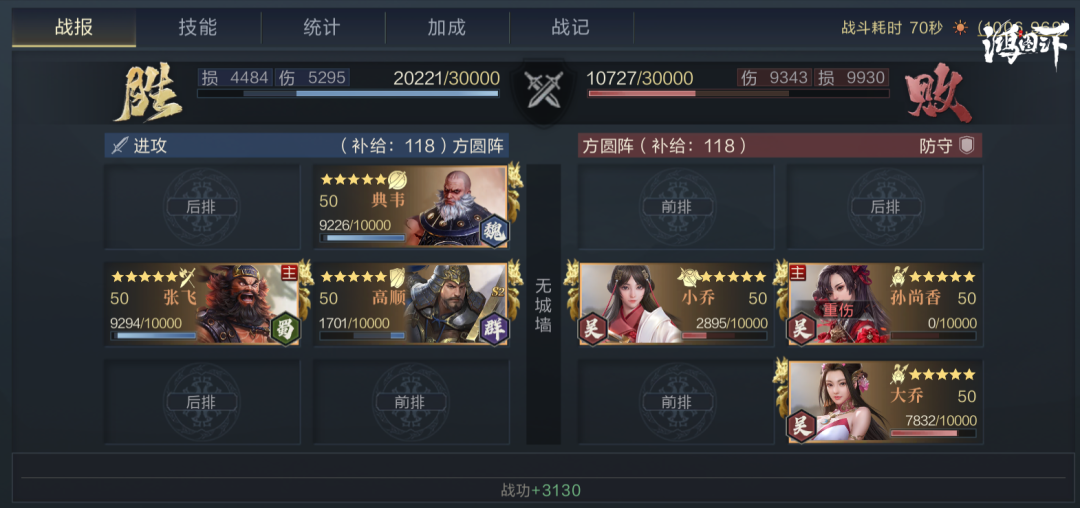This screenshot has height=508, width=1080.
Task: Click the empty 前排 slot below 高顺
Action: coord(411,402)
